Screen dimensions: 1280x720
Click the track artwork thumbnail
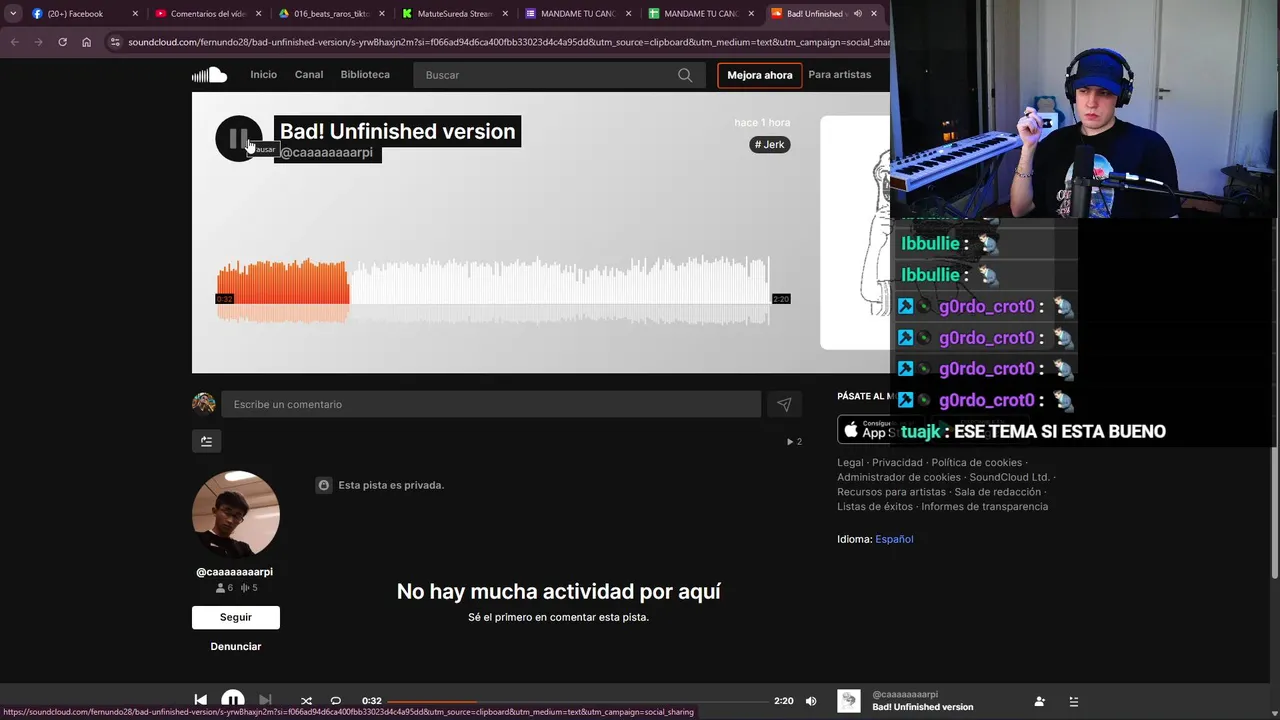855,232
